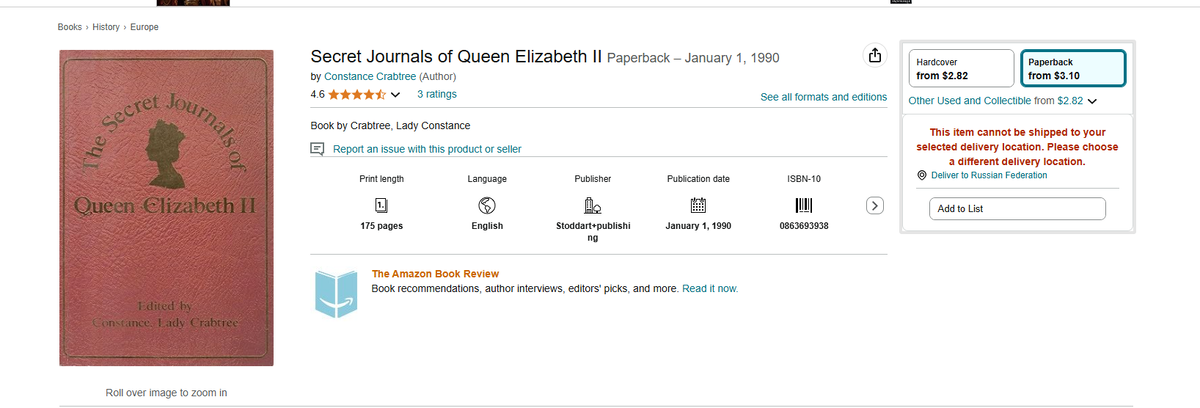
Task: Click the print length page icon
Action: point(381,205)
